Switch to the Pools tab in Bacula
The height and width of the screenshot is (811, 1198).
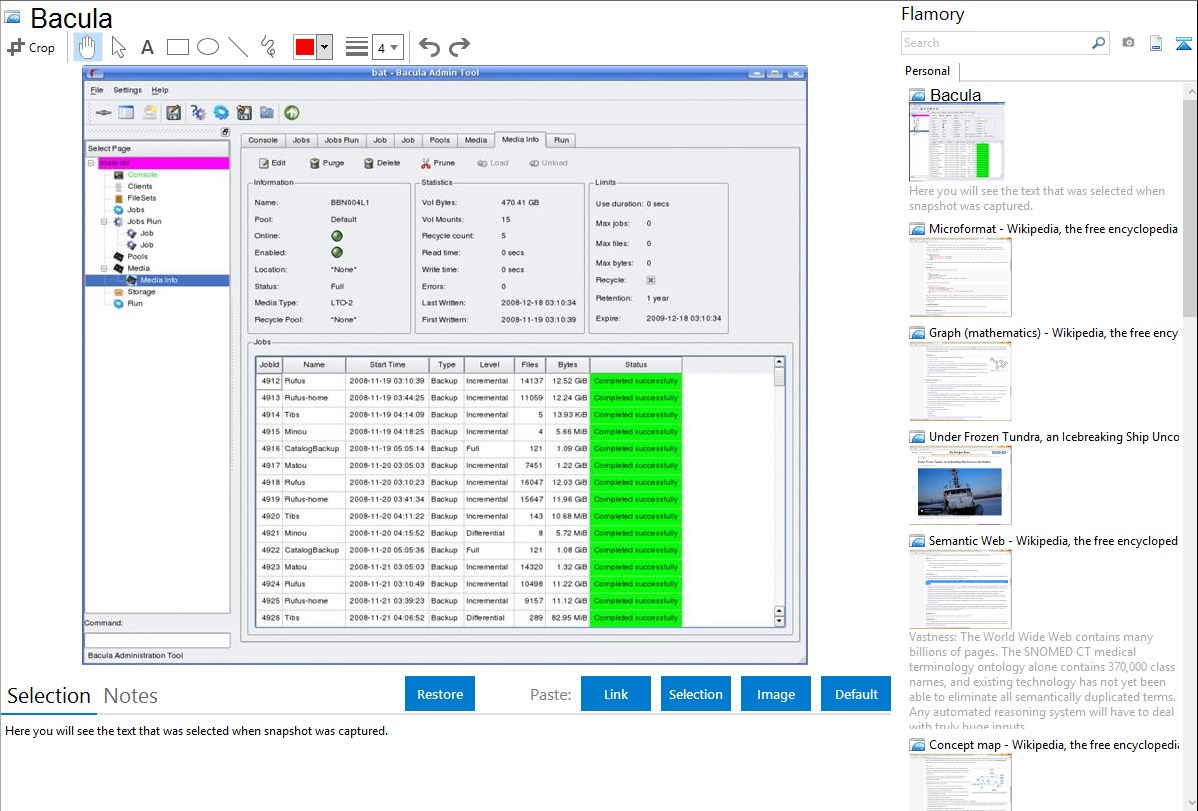[x=439, y=140]
